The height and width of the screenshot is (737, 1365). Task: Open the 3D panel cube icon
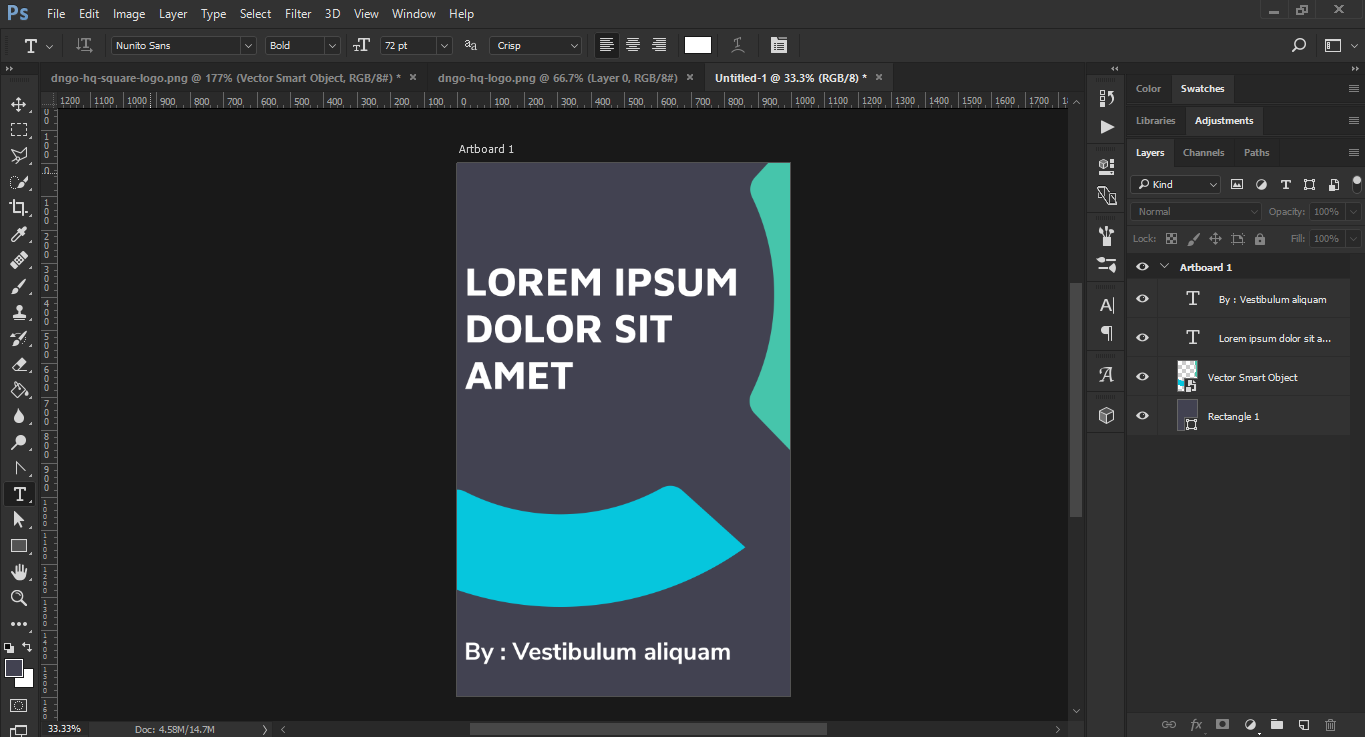tap(1106, 415)
